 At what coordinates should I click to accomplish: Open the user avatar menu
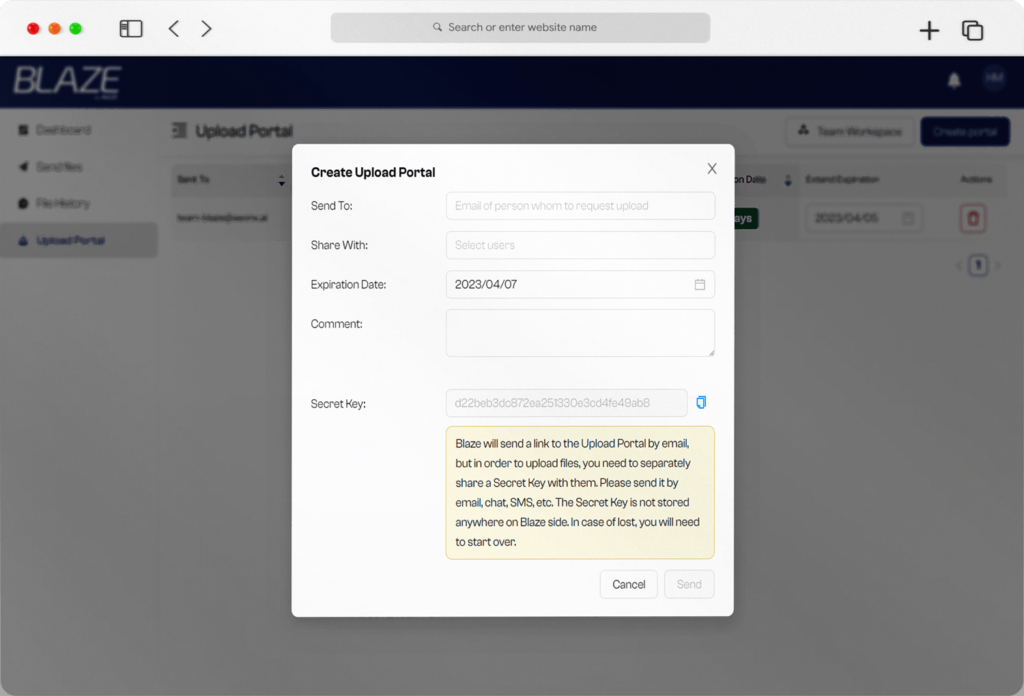click(x=993, y=81)
